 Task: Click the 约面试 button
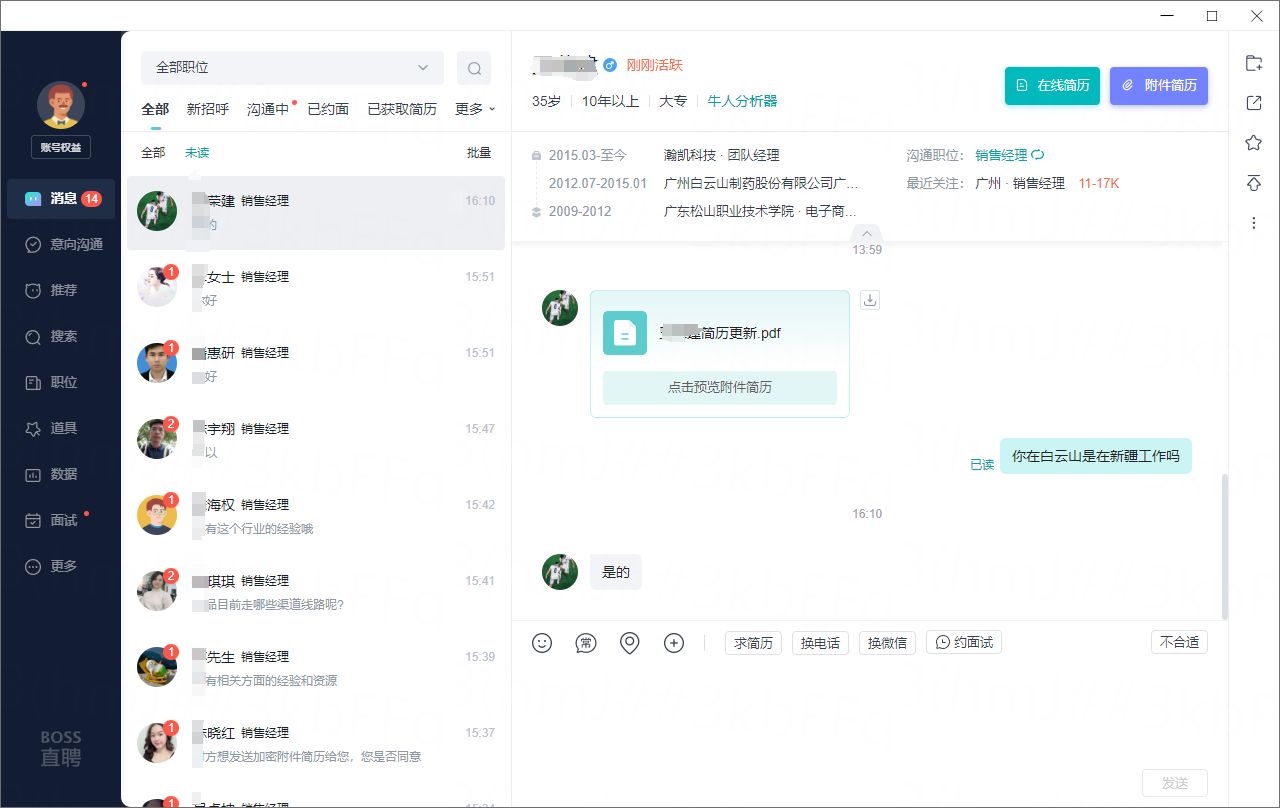[x=964, y=643]
